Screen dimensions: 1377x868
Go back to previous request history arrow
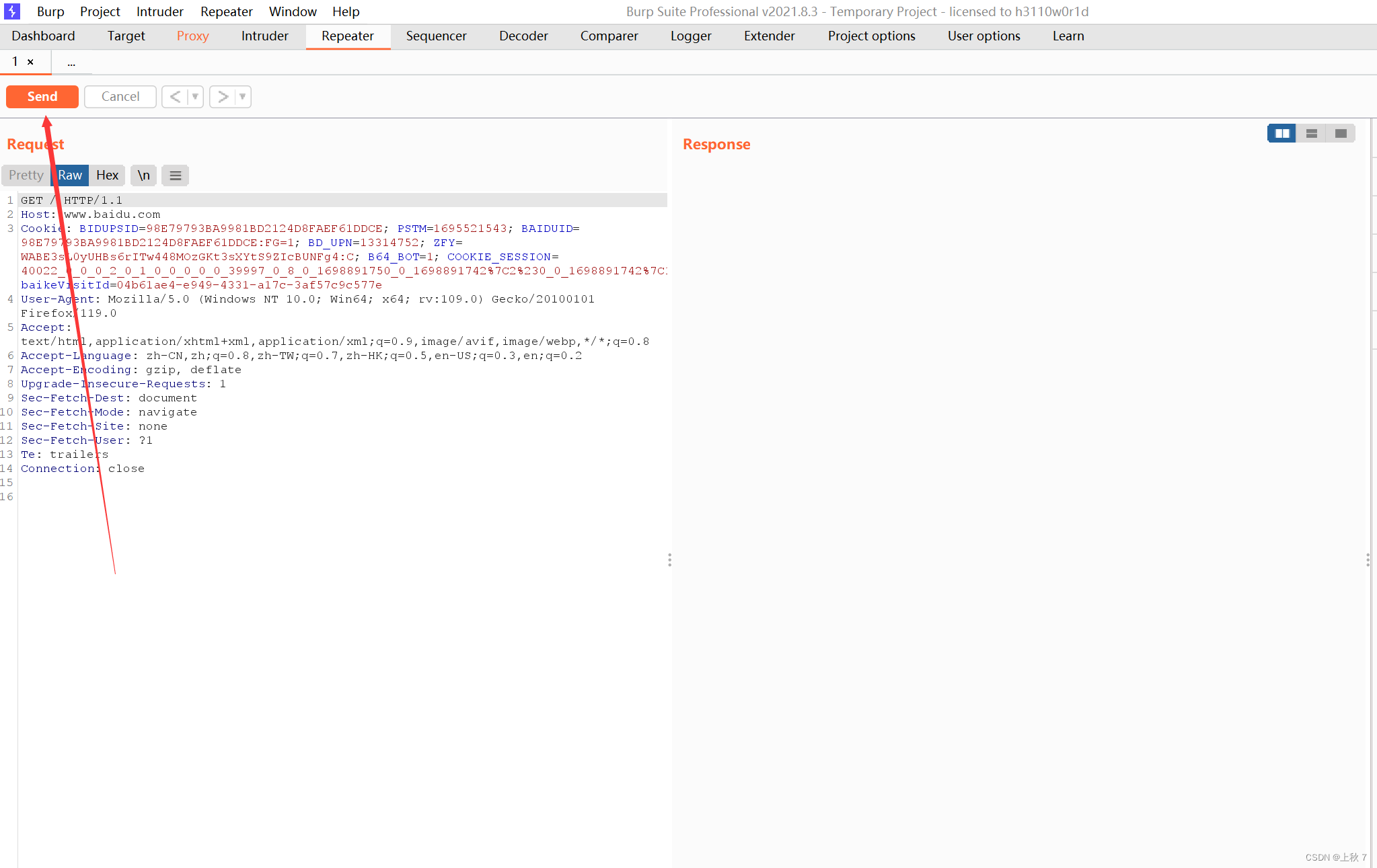click(175, 97)
